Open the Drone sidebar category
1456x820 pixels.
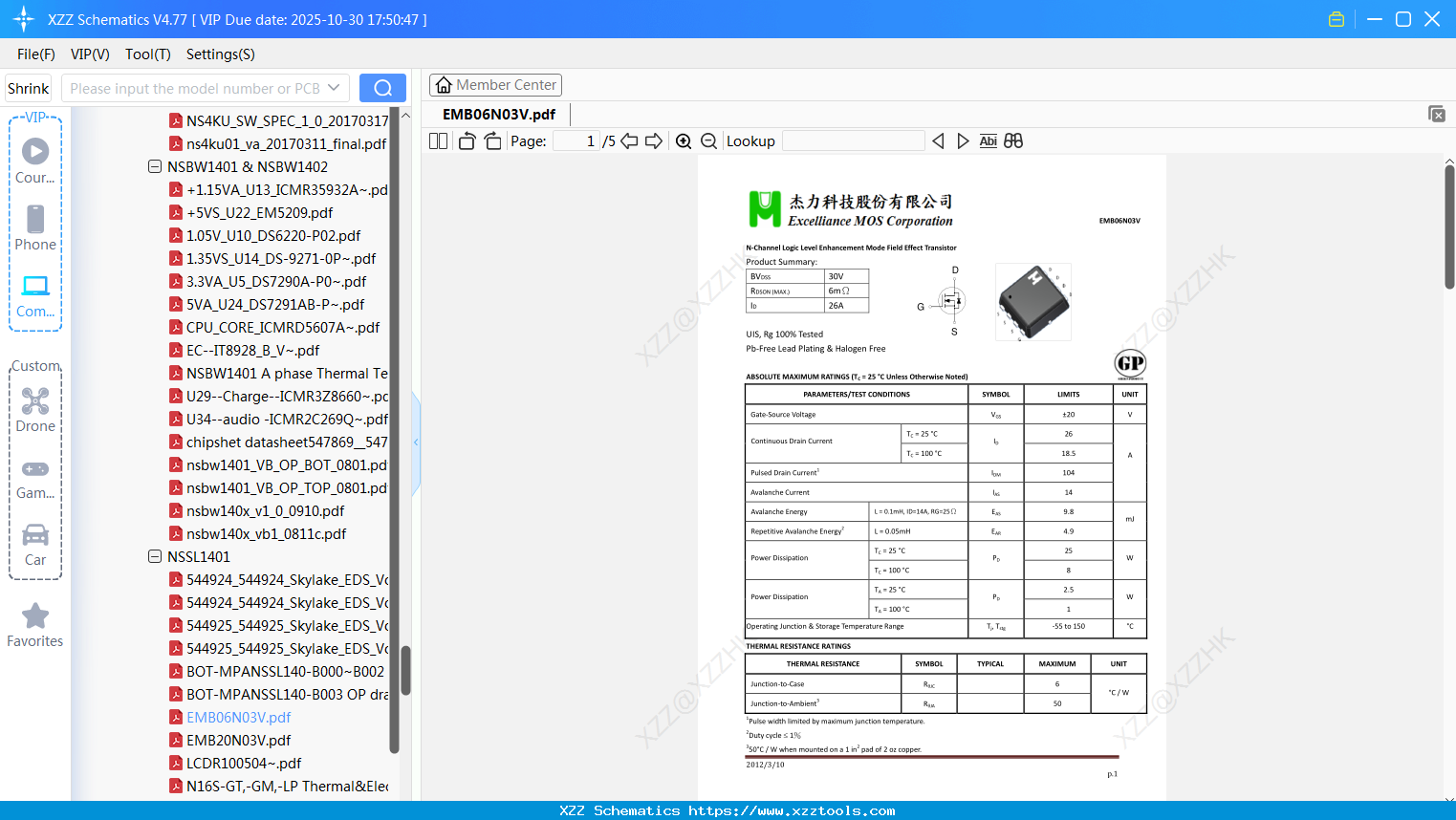point(35,410)
